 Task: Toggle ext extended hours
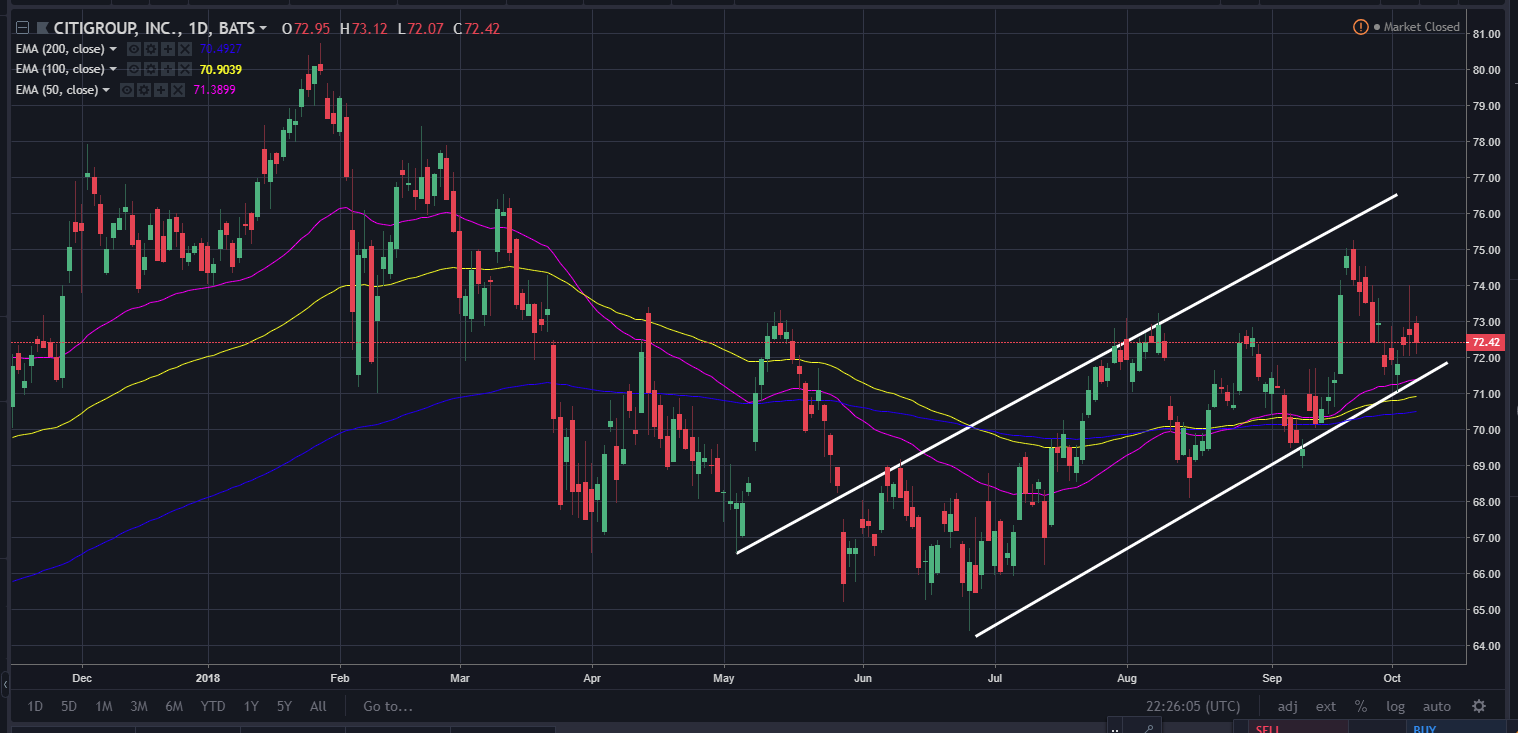point(1325,706)
